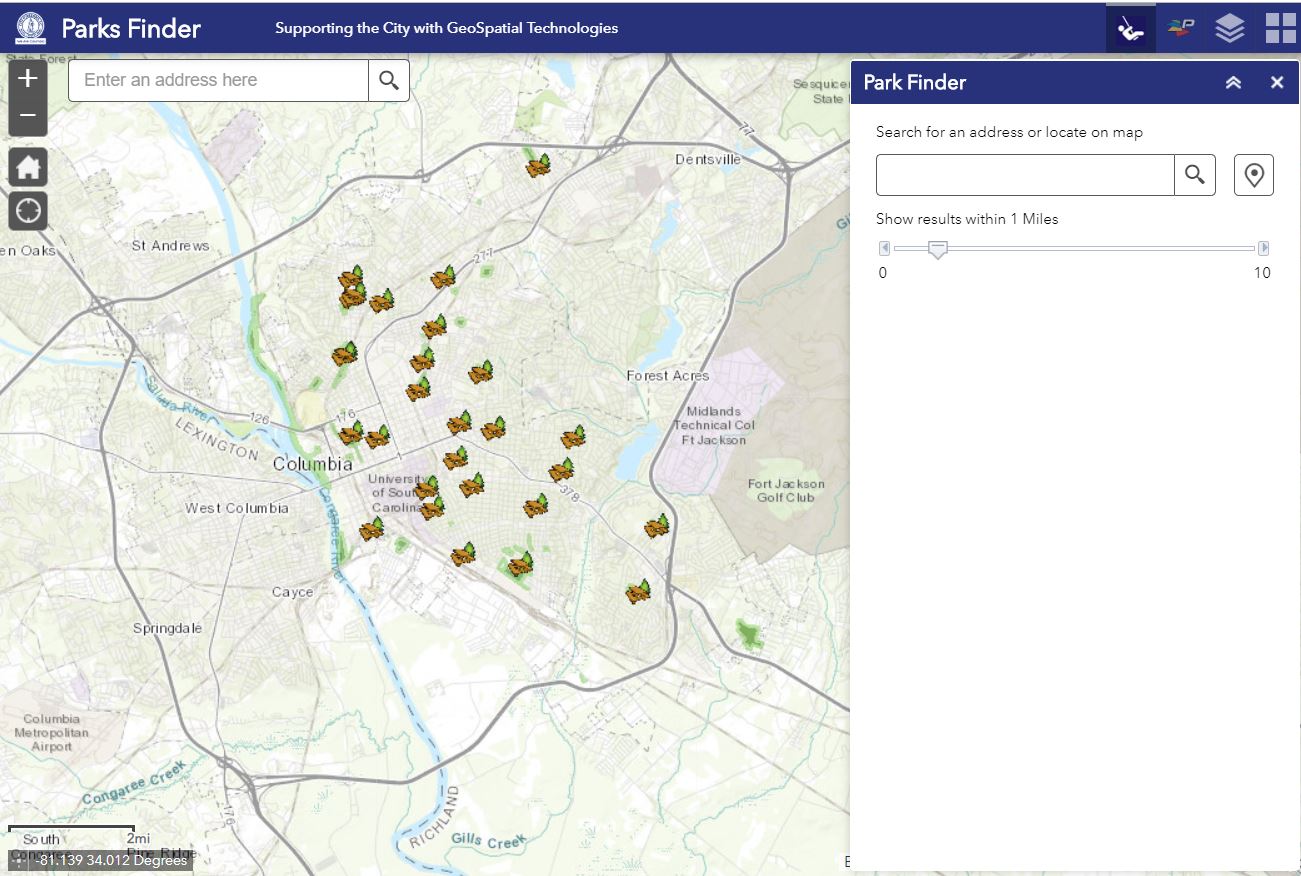Screen dimensions: 1301x876
Task: Click the distance slider handle
Action: 937,250
